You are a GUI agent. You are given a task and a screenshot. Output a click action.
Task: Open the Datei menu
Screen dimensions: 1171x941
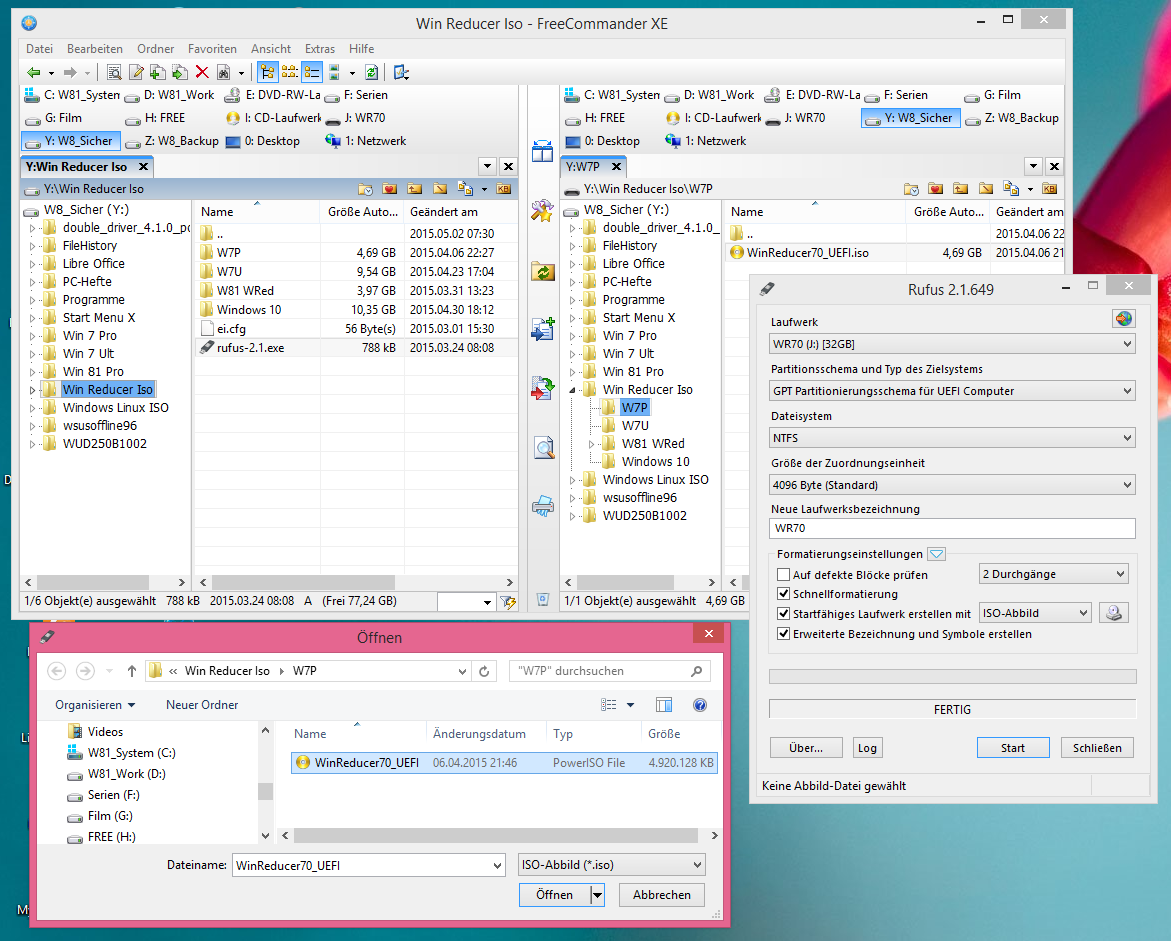pos(40,49)
